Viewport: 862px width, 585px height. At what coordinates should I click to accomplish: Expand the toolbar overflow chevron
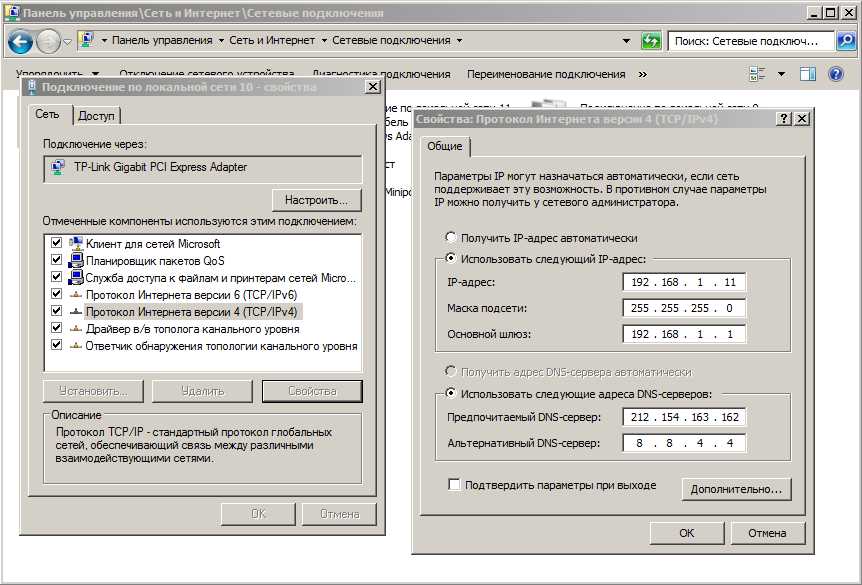[642, 74]
